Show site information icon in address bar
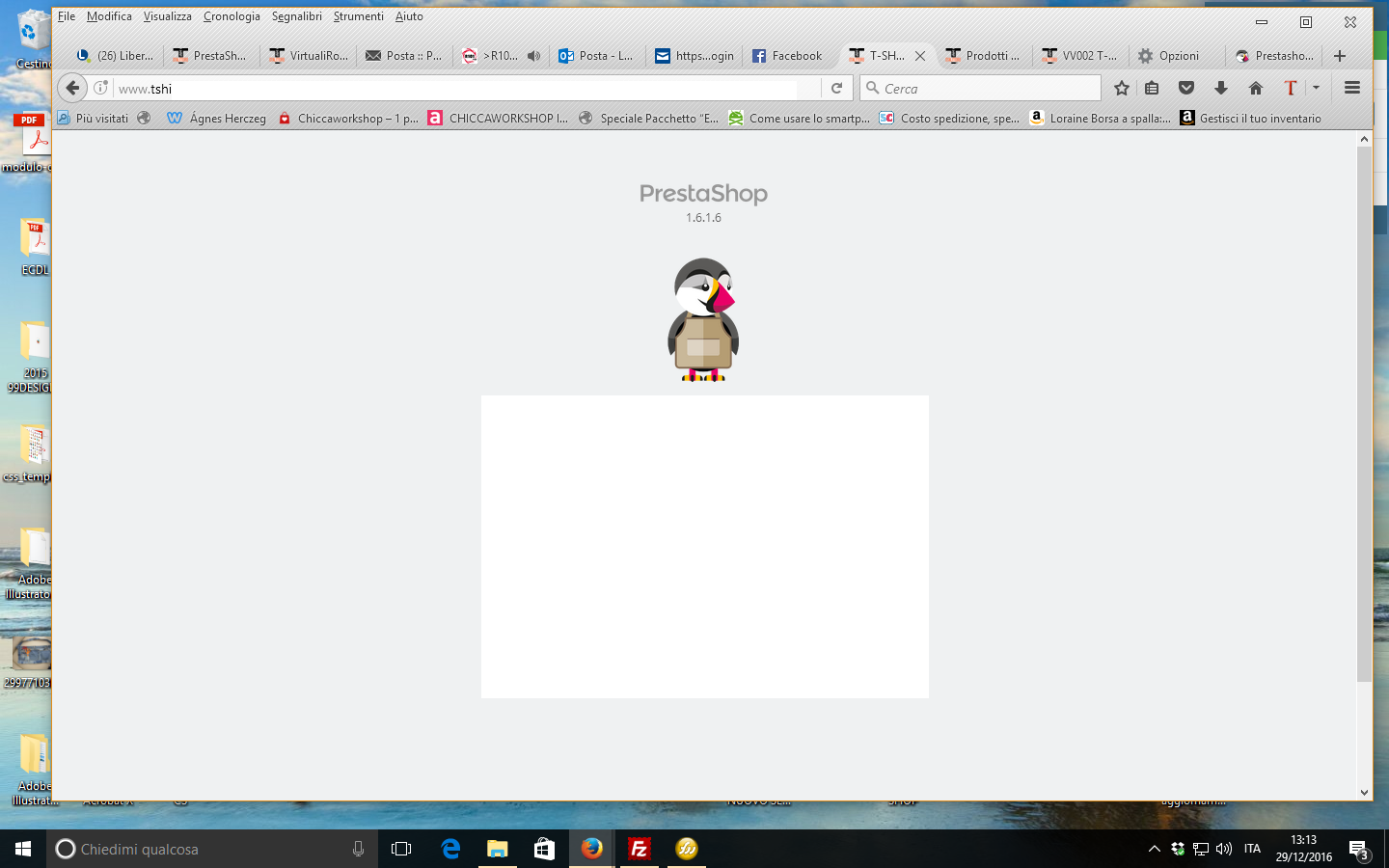Image resolution: width=1389 pixels, height=868 pixels. (100, 88)
